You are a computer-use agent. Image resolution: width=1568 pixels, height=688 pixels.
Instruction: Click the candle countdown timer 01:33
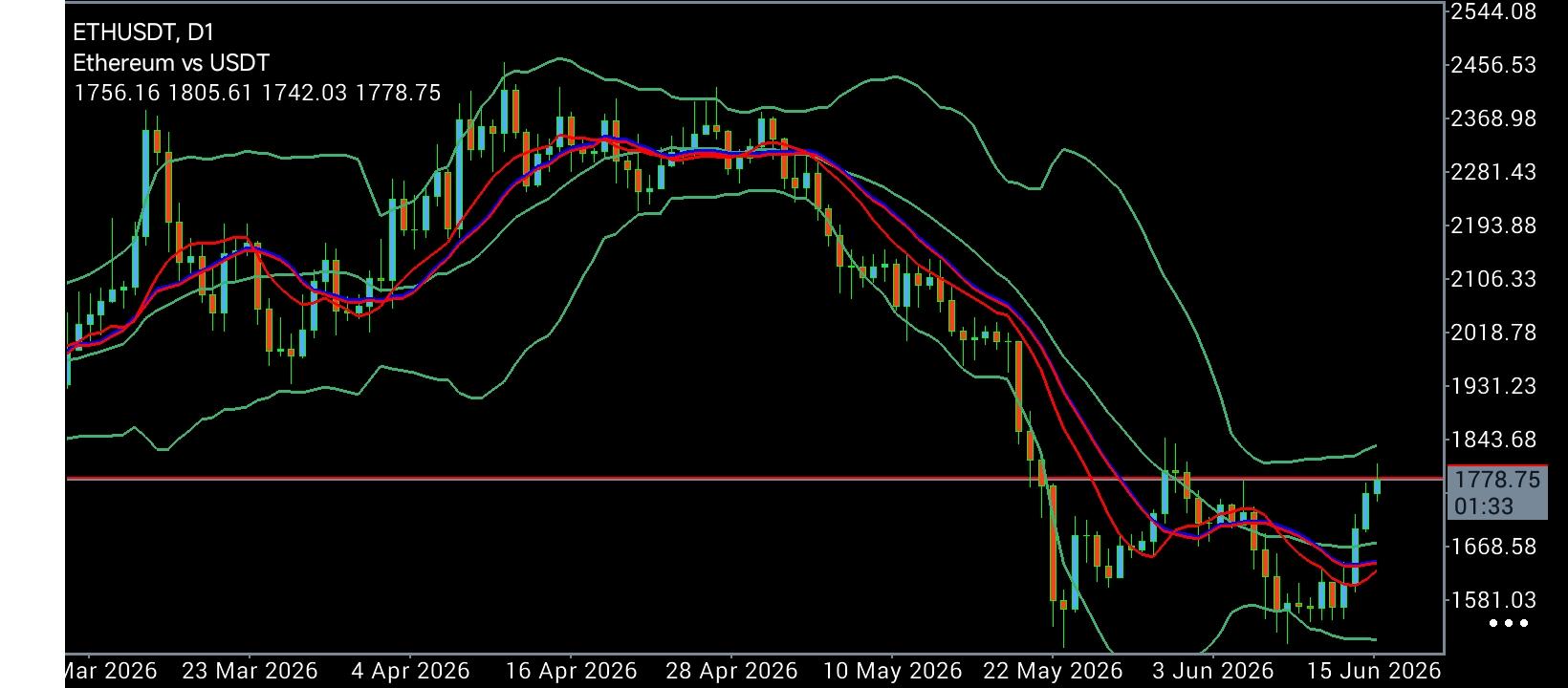[x=1484, y=506]
